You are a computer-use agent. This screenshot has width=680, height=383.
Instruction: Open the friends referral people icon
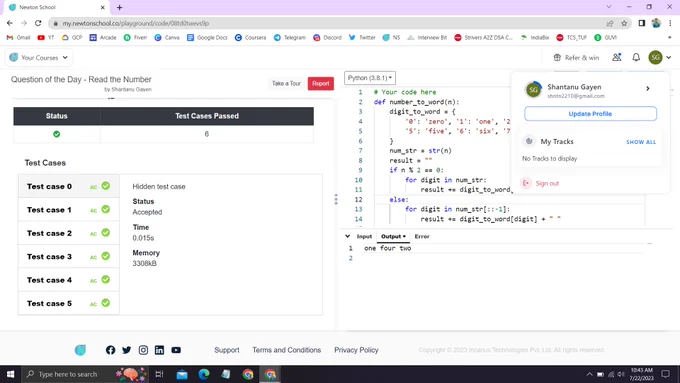pos(617,57)
